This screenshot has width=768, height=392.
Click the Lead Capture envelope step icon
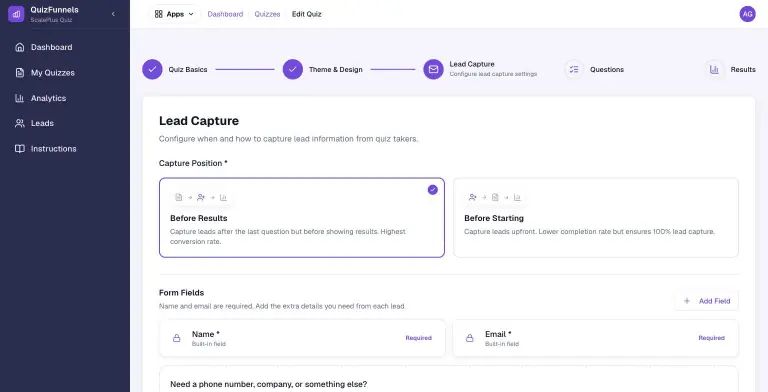pos(433,70)
